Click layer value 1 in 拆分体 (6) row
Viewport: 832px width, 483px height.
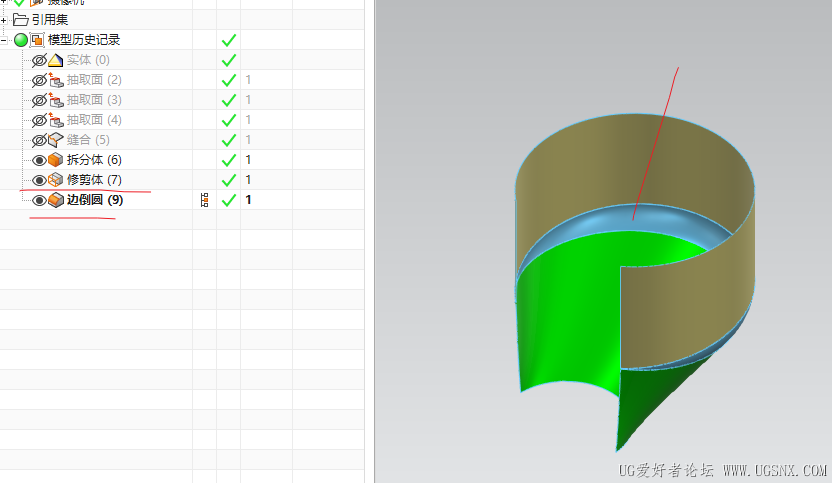[x=248, y=160]
